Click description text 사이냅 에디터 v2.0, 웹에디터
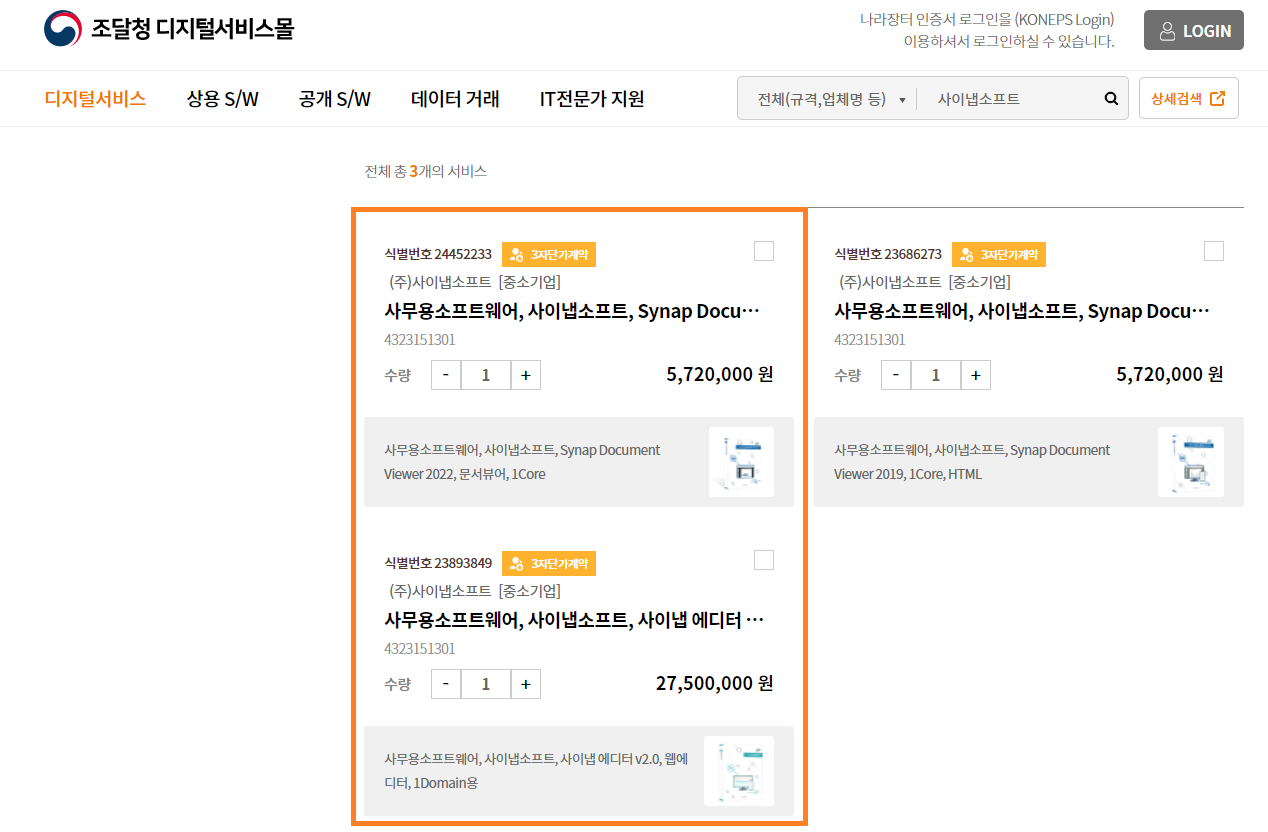 pos(536,771)
